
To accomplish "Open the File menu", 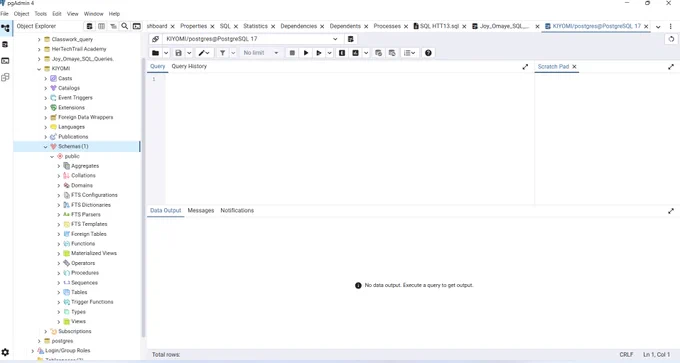I will [4, 14].
